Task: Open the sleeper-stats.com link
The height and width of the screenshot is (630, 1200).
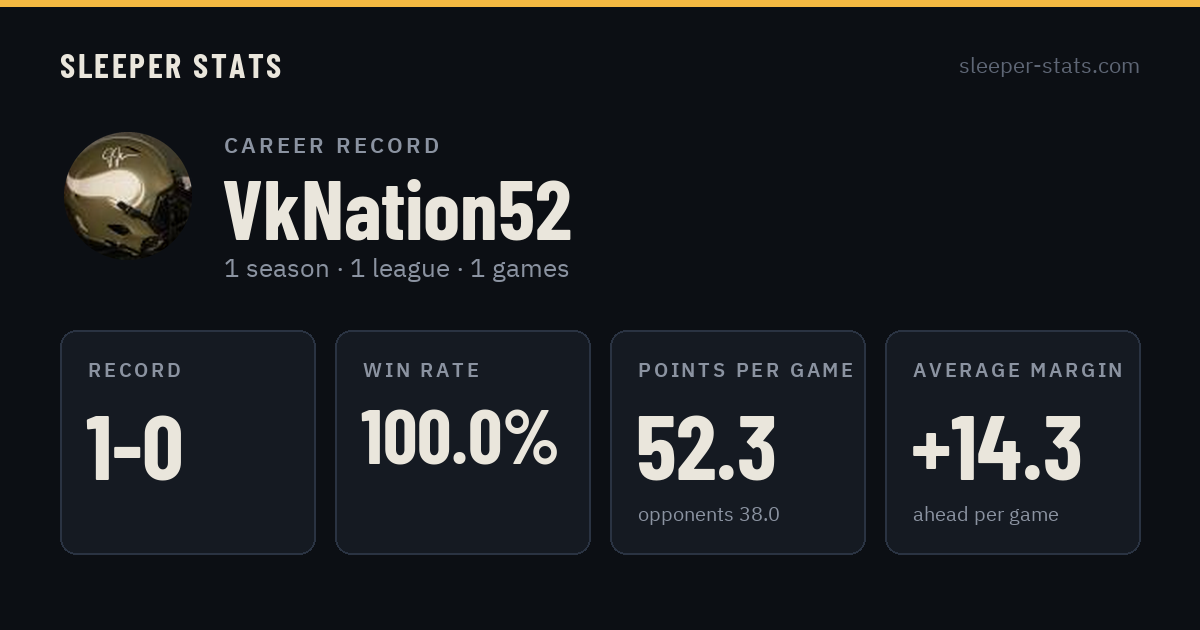Action: click(1049, 66)
